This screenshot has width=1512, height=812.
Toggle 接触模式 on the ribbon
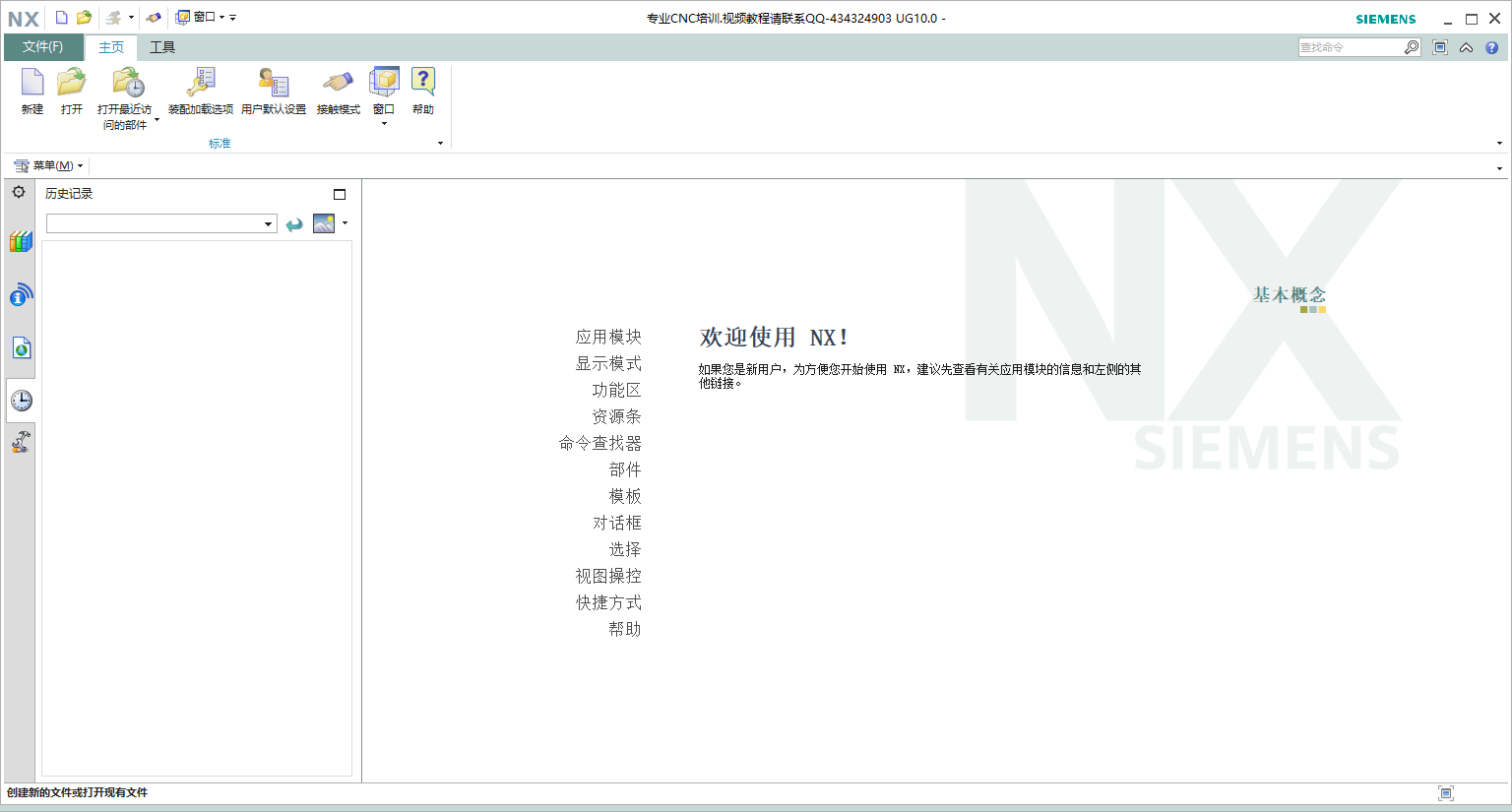tap(336, 94)
